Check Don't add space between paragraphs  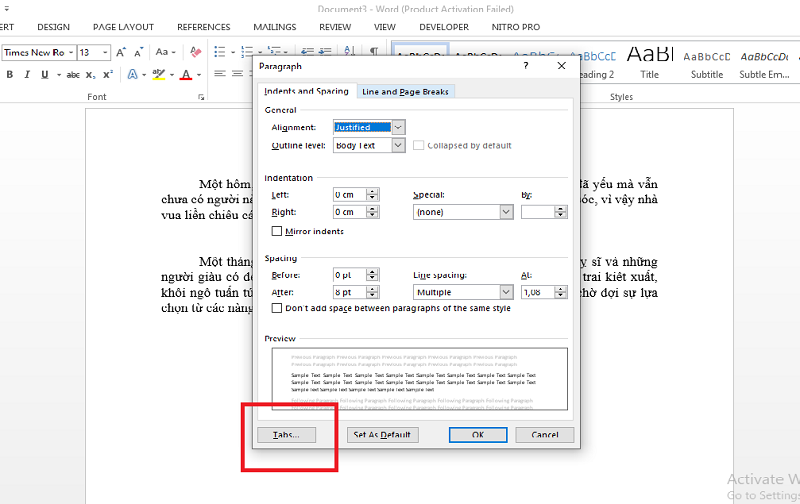pos(277,308)
